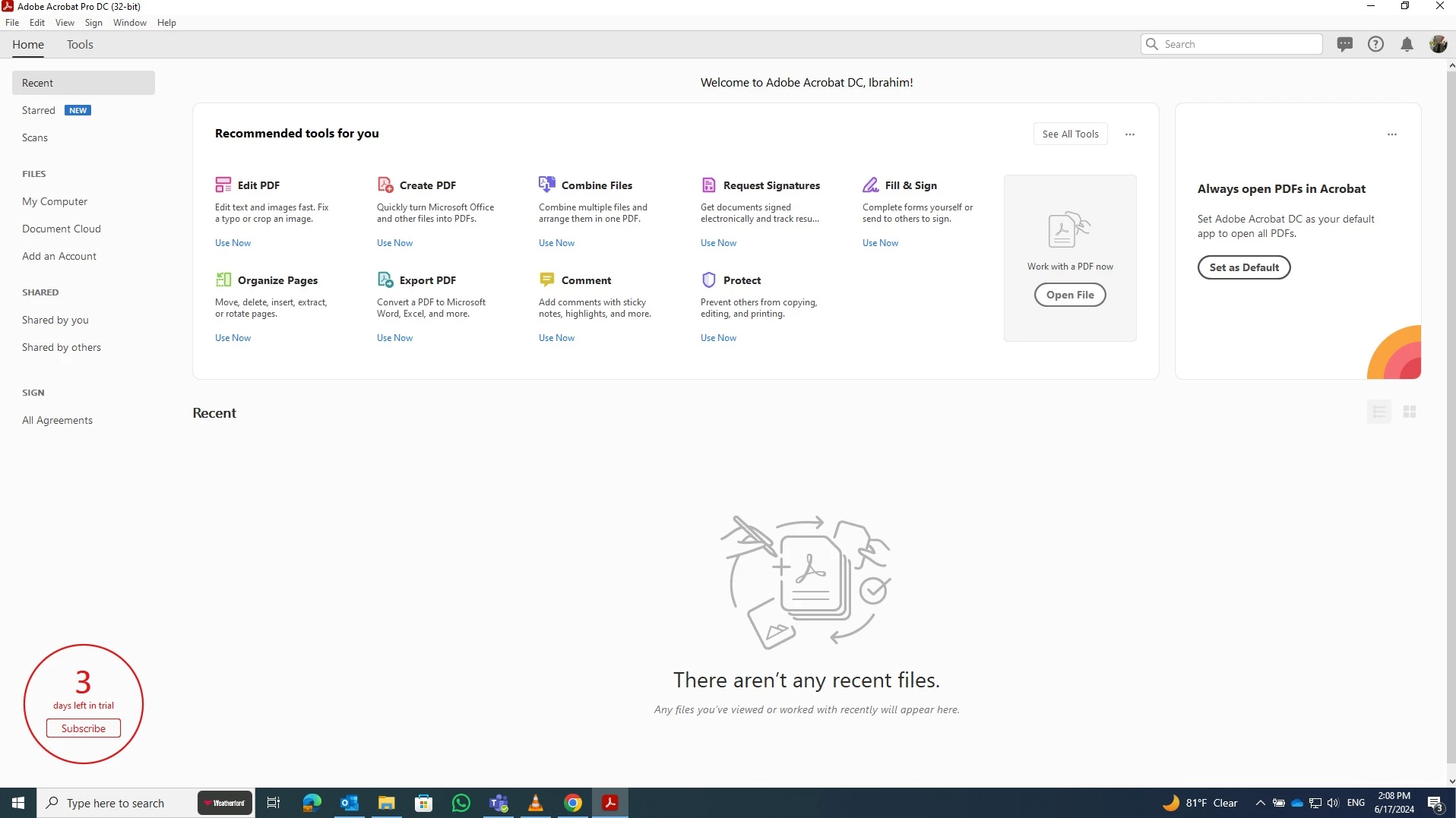This screenshot has width=1456, height=818.
Task: Click the Edit PDF tool icon
Action: 223,185
